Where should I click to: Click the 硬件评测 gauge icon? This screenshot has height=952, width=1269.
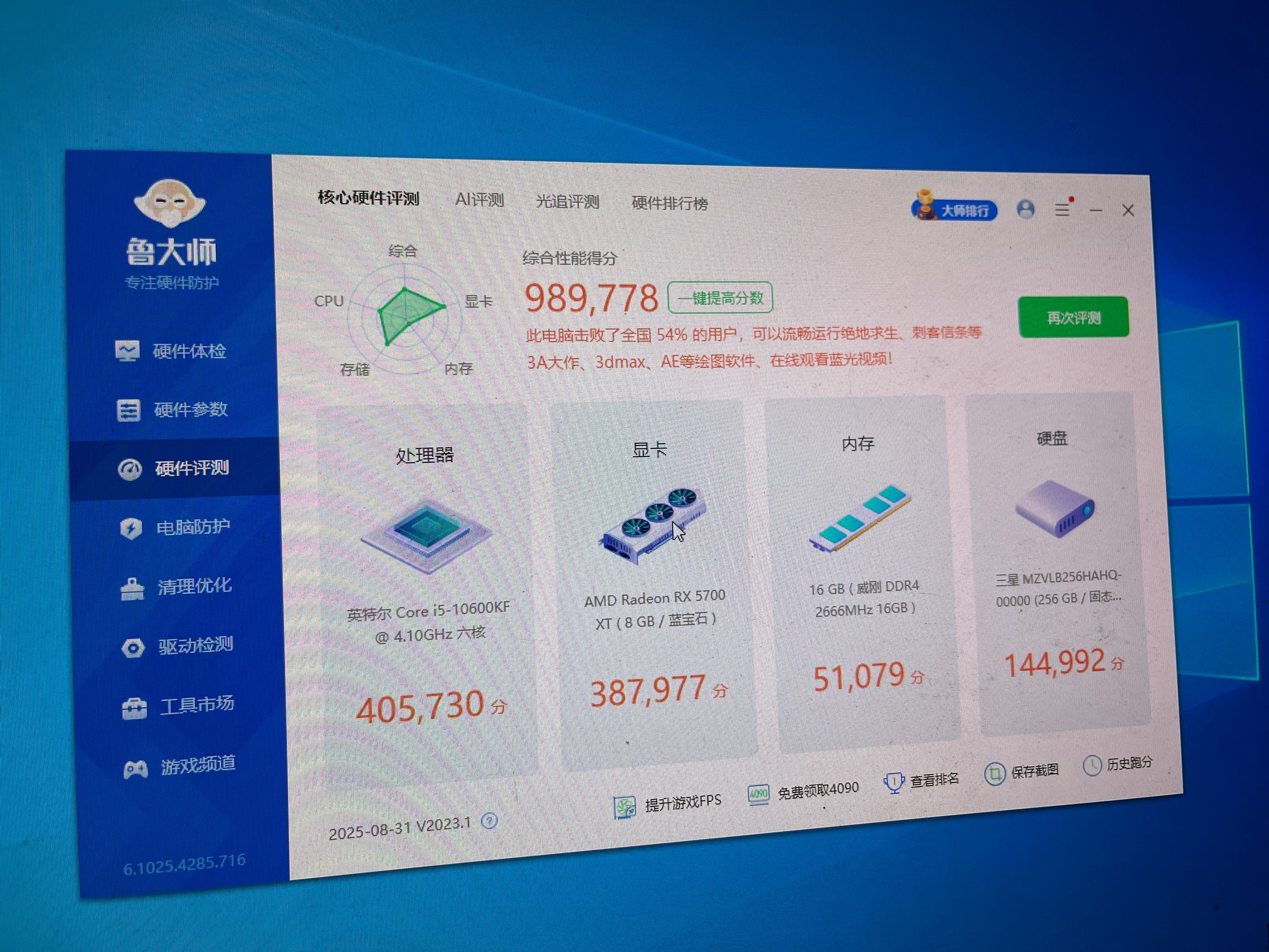click(x=130, y=469)
